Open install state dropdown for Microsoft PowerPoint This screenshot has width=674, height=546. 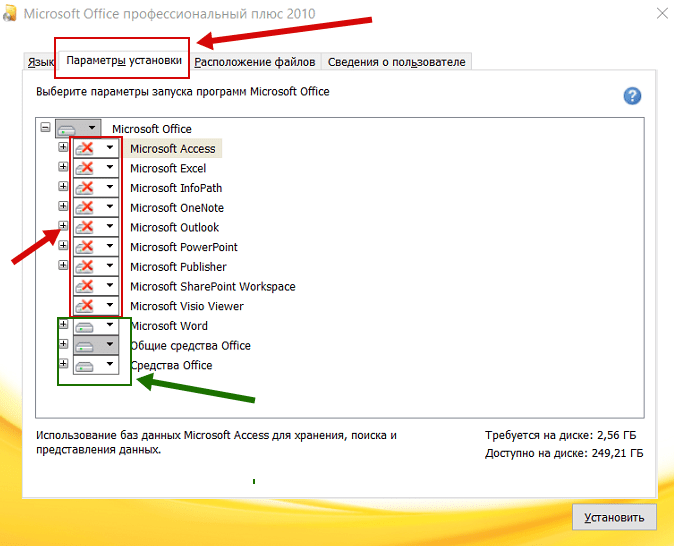(x=96, y=246)
